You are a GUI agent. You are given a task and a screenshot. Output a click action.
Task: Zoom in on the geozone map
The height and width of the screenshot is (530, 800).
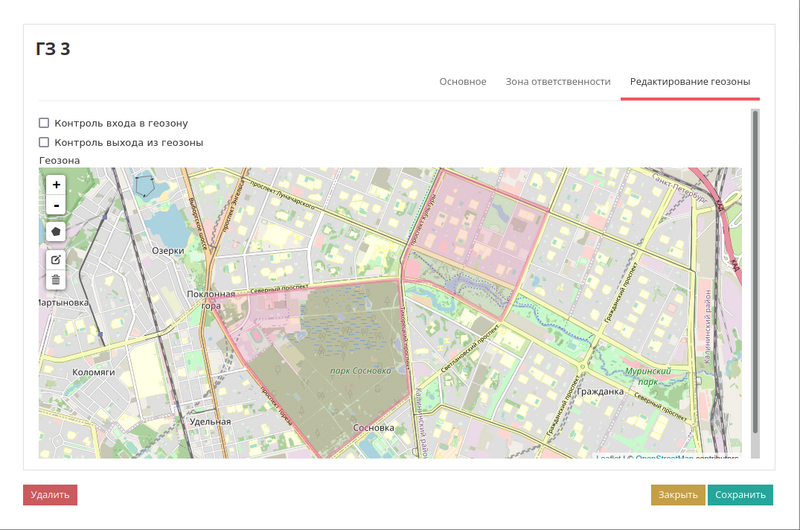pos(56,185)
